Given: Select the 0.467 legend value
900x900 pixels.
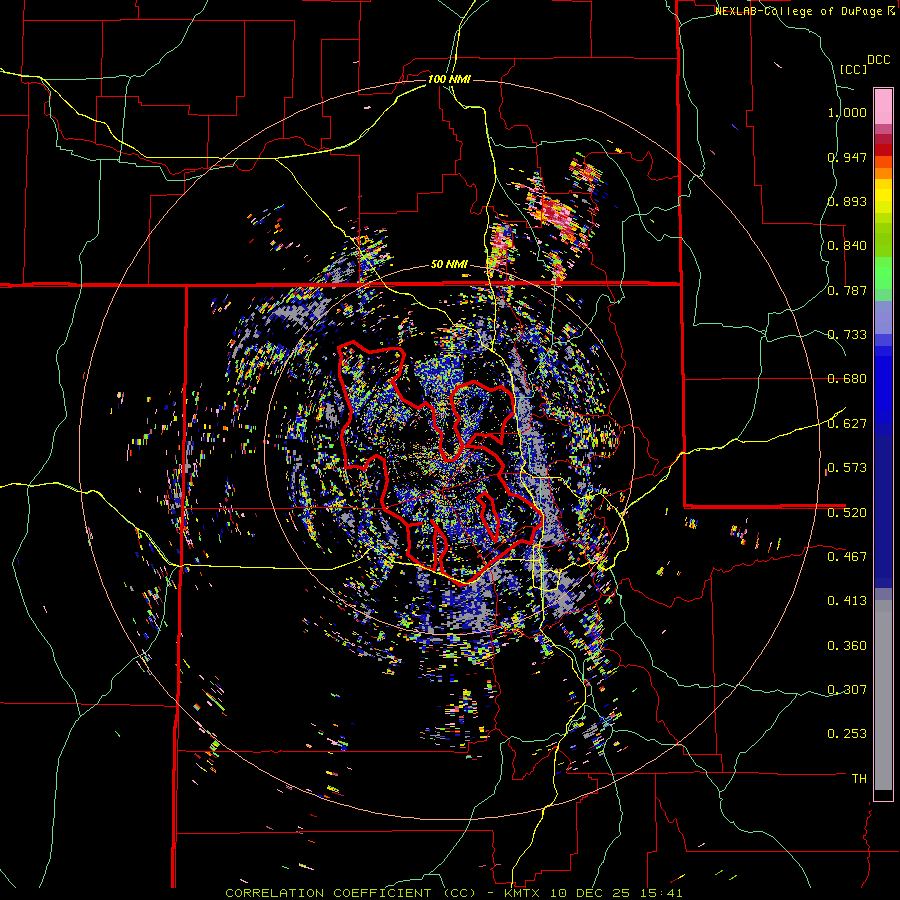Looking at the screenshot, I should click(847, 557).
